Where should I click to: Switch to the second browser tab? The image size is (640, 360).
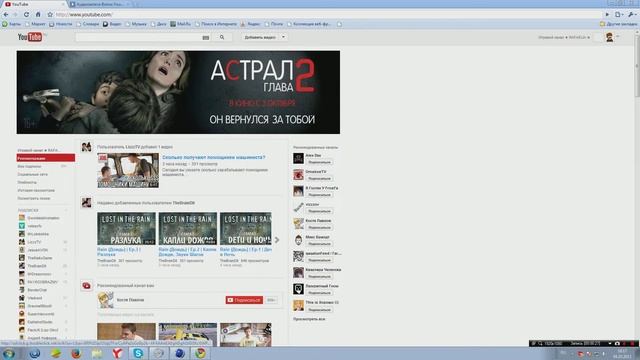coord(100,4)
